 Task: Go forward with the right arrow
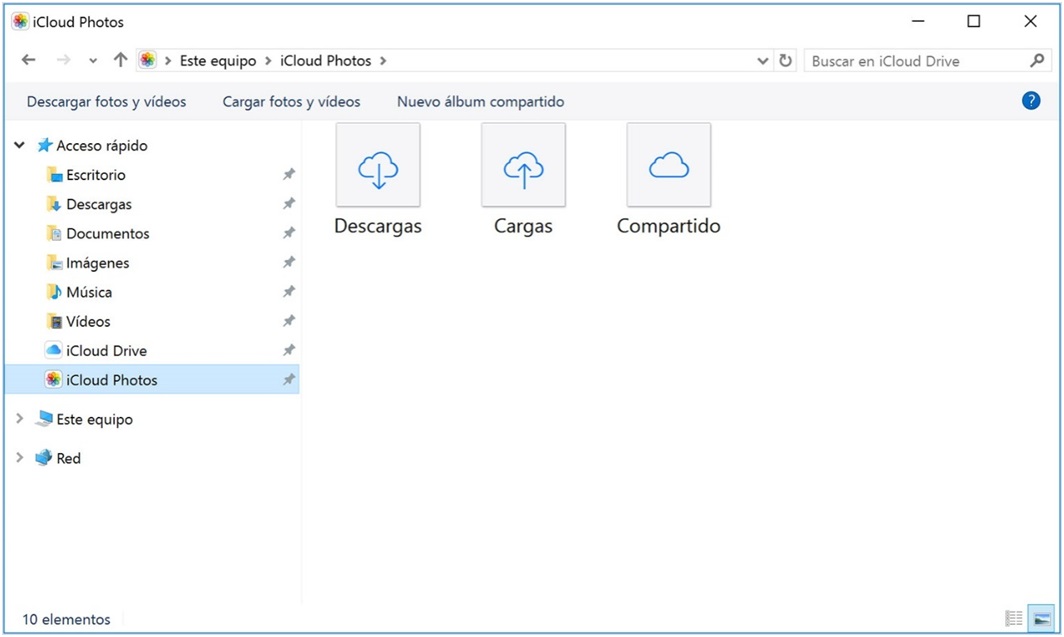[64, 60]
